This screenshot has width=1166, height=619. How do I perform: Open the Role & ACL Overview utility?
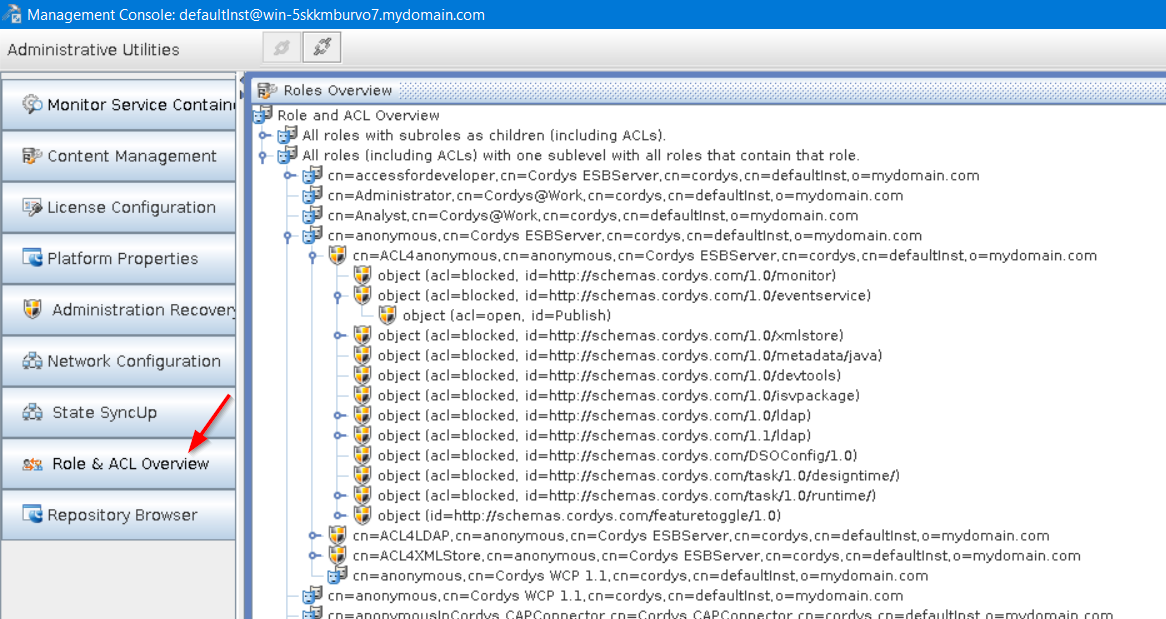click(x=119, y=464)
